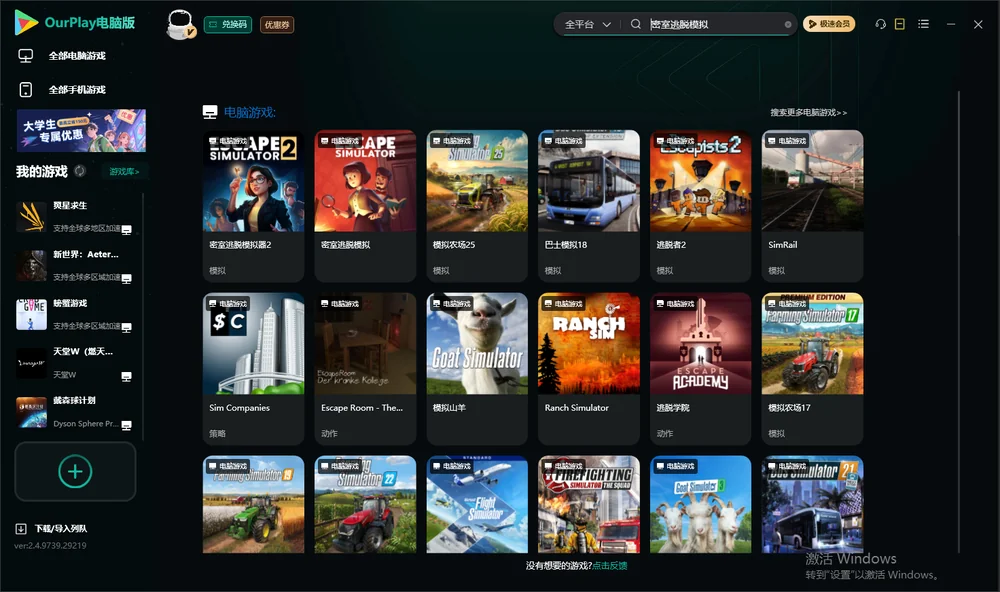Open the Flight Simulator game cover
Viewport: 1000px width, 592px height.
pyautogui.click(x=477, y=504)
